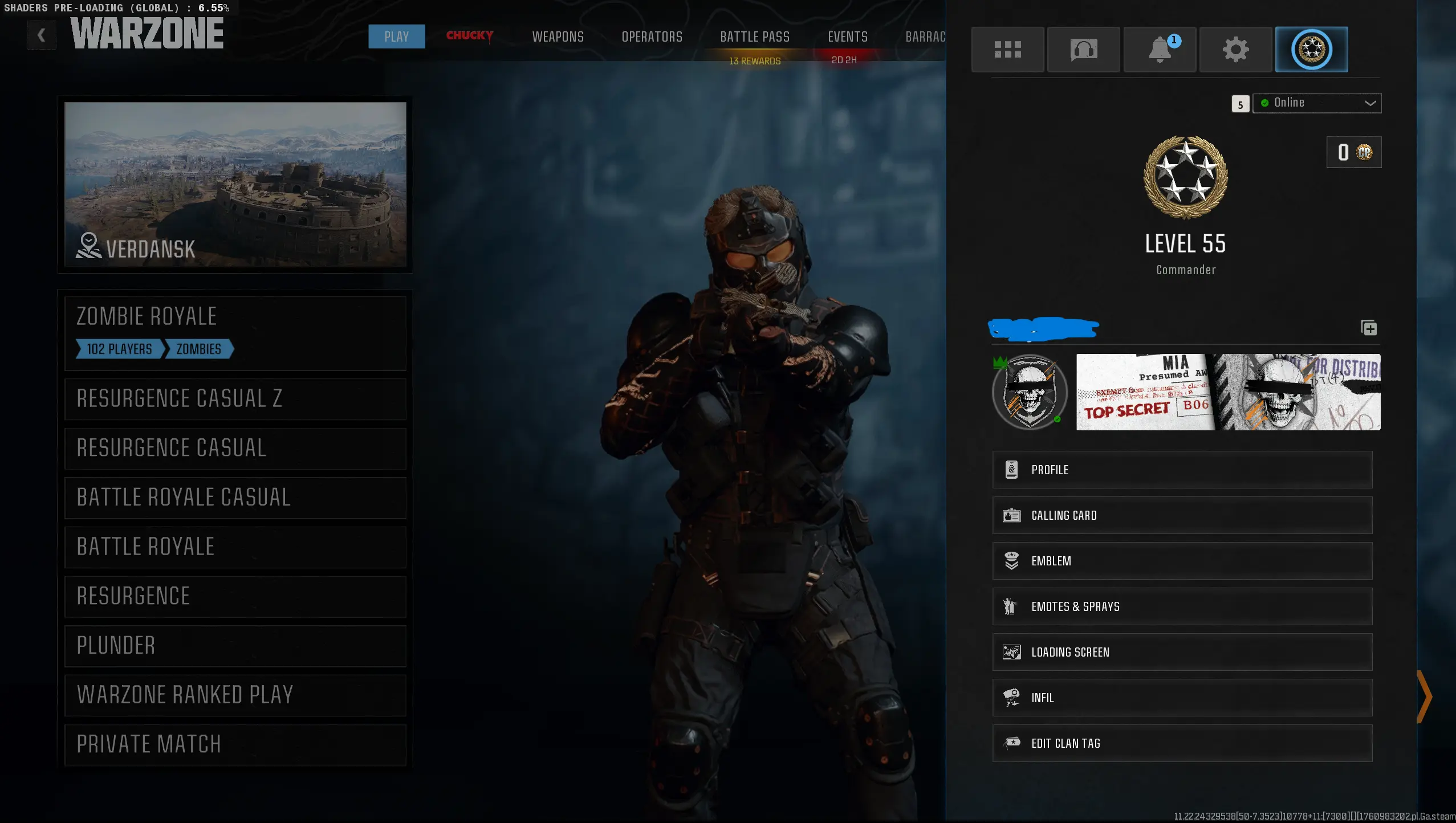Image resolution: width=1456 pixels, height=823 pixels.
Task: Choose Warzone Ranked Play
Action: tap(235, 695)
